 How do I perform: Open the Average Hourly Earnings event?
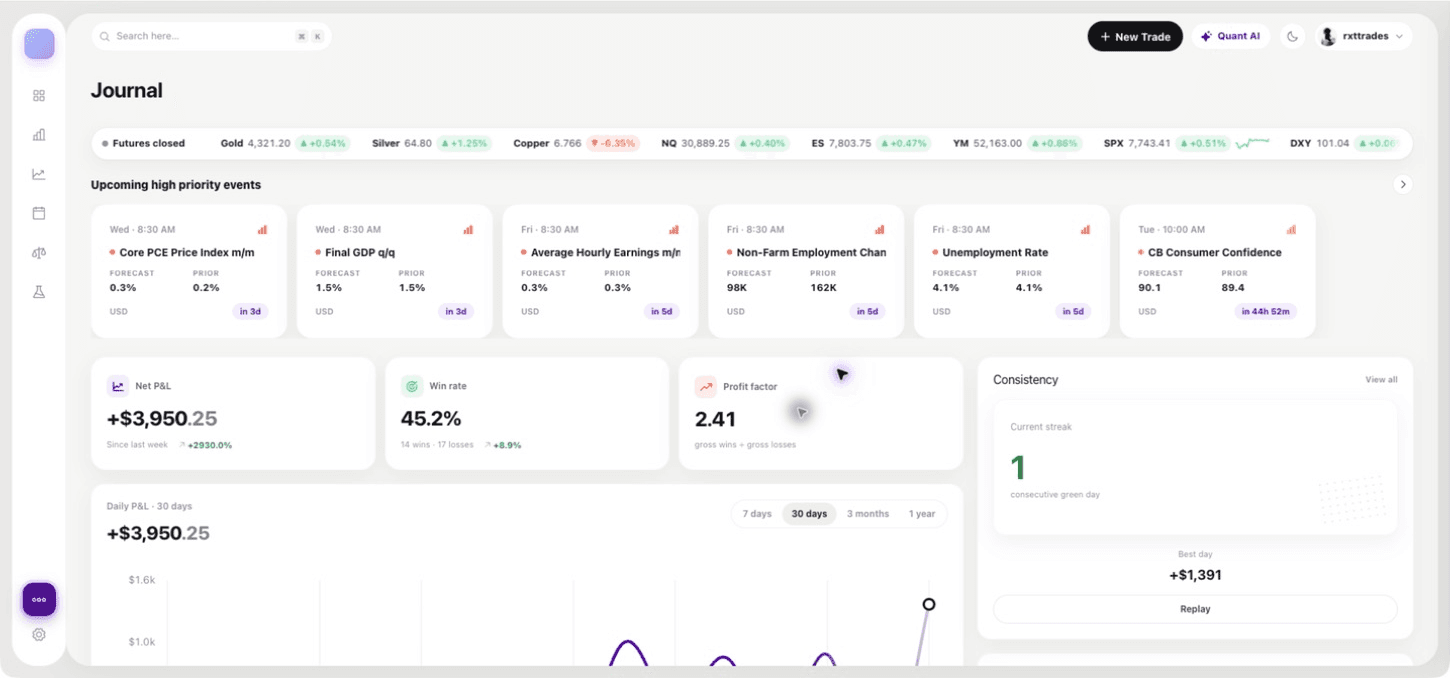coord(600,272)
